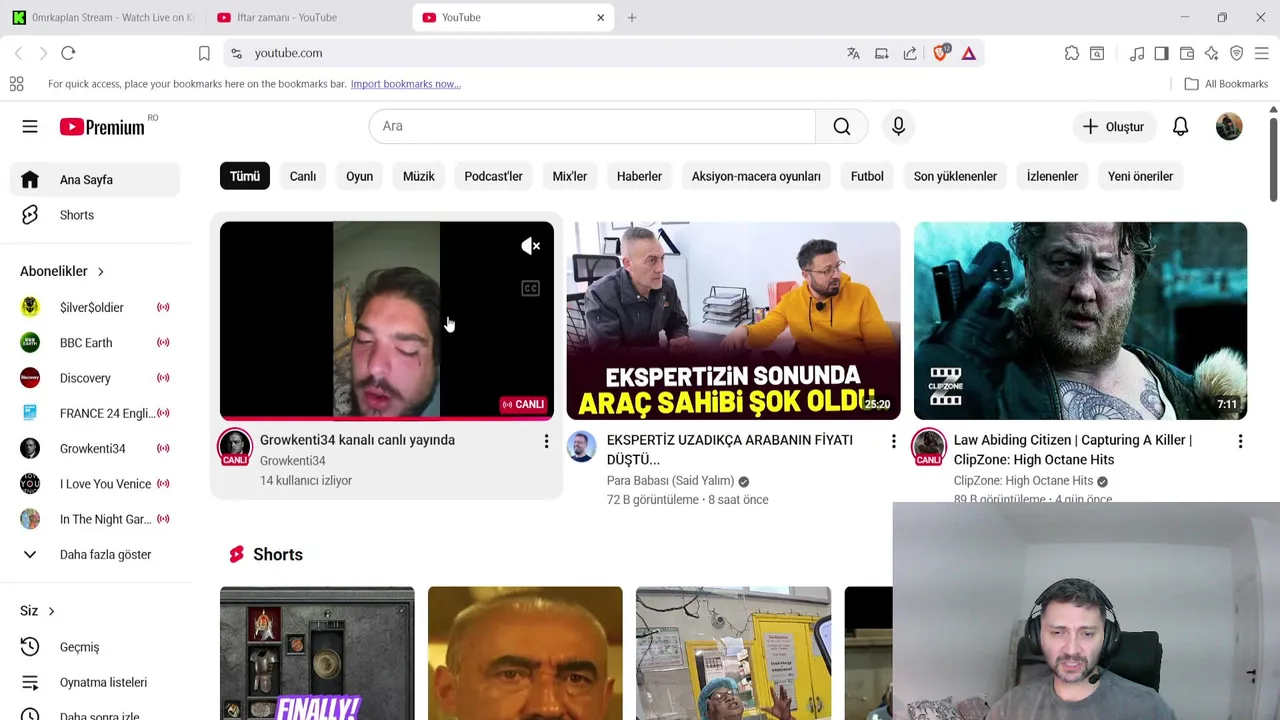1280x720 pixels.
Task: Select the Mix'ler filter chip
Action: point(570,176)
